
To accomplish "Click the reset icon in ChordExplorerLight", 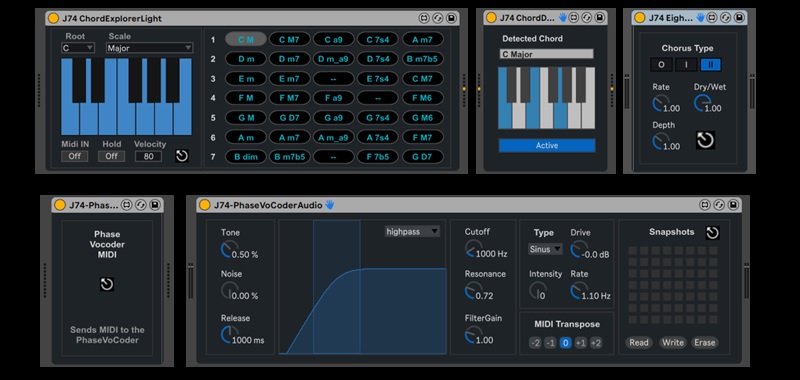I will (x=182, y=156).
